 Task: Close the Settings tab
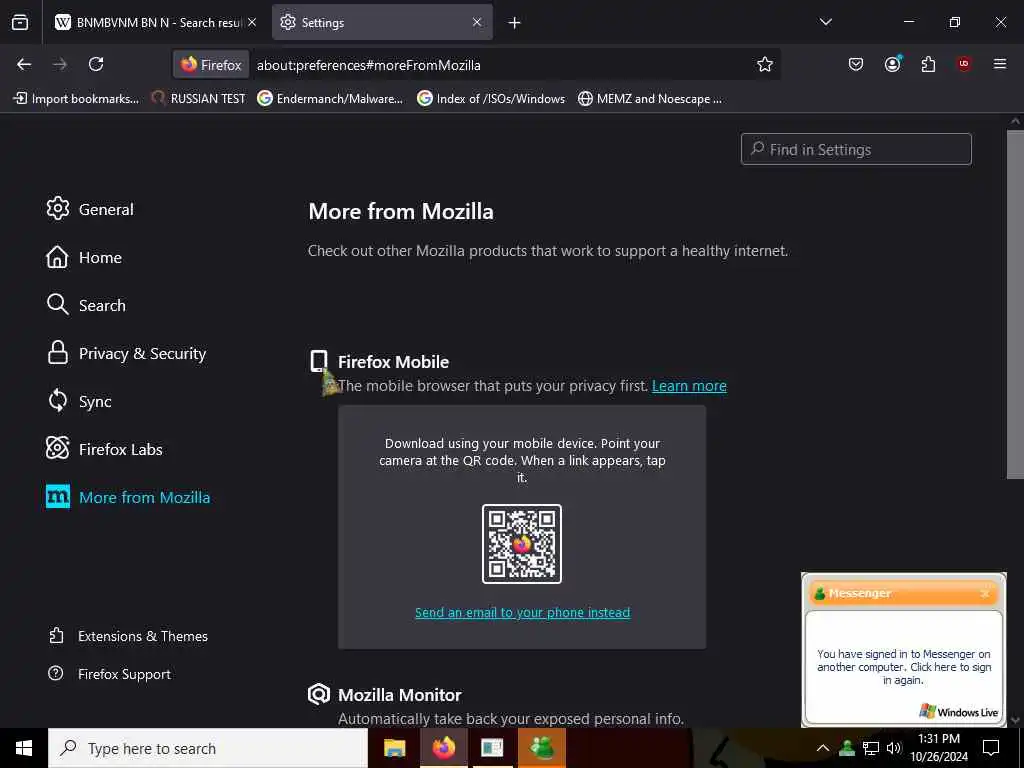pyautogui.click(x=477, y=22)
